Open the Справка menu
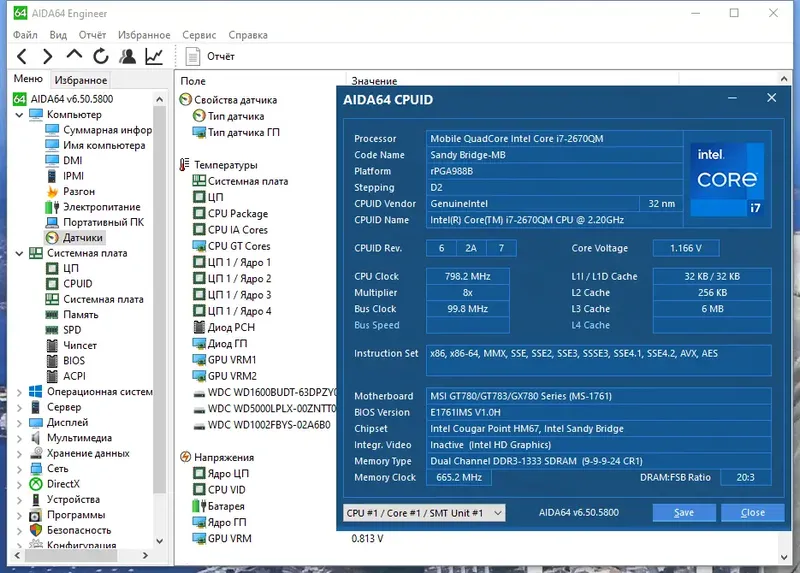 coord(248,35)
